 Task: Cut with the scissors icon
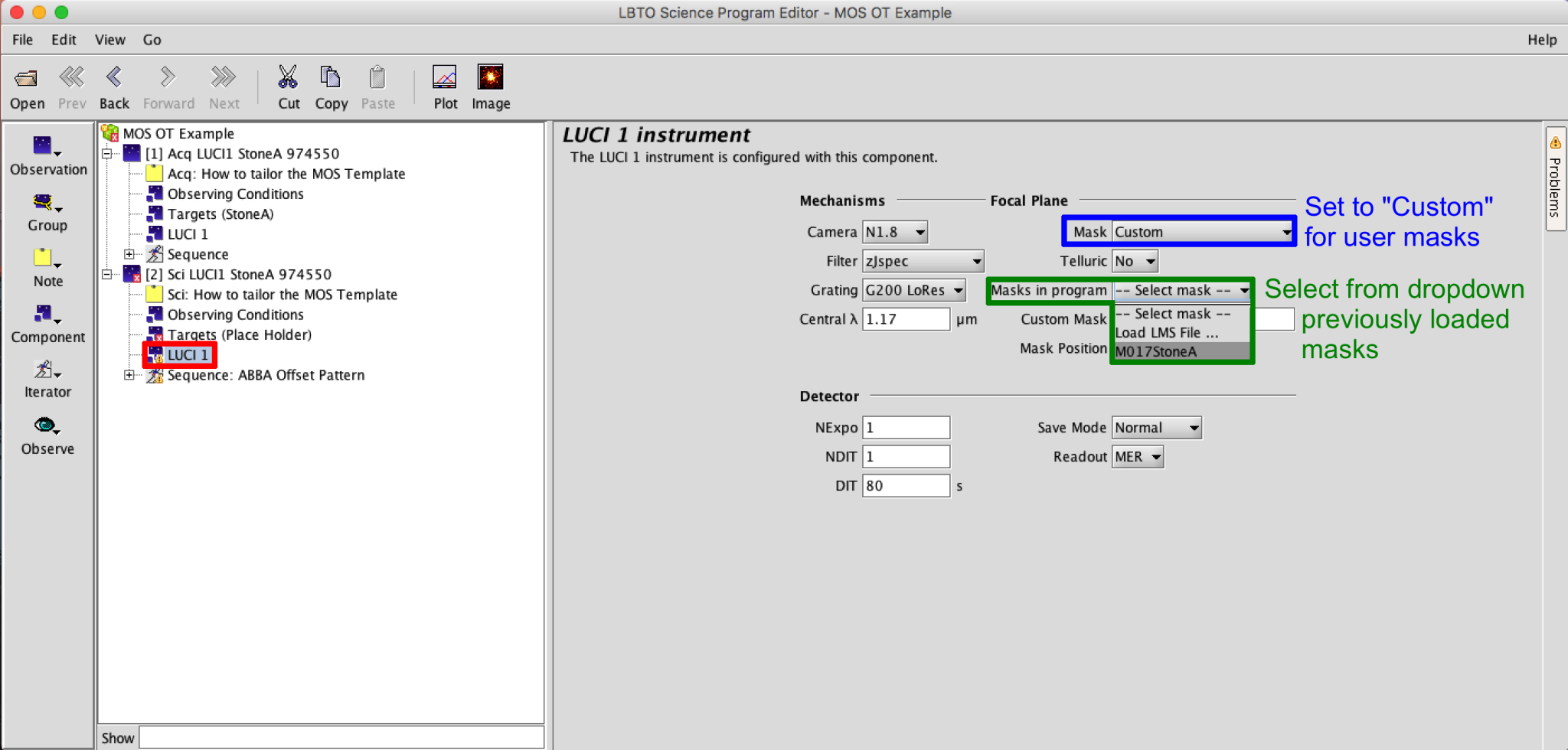288,77
